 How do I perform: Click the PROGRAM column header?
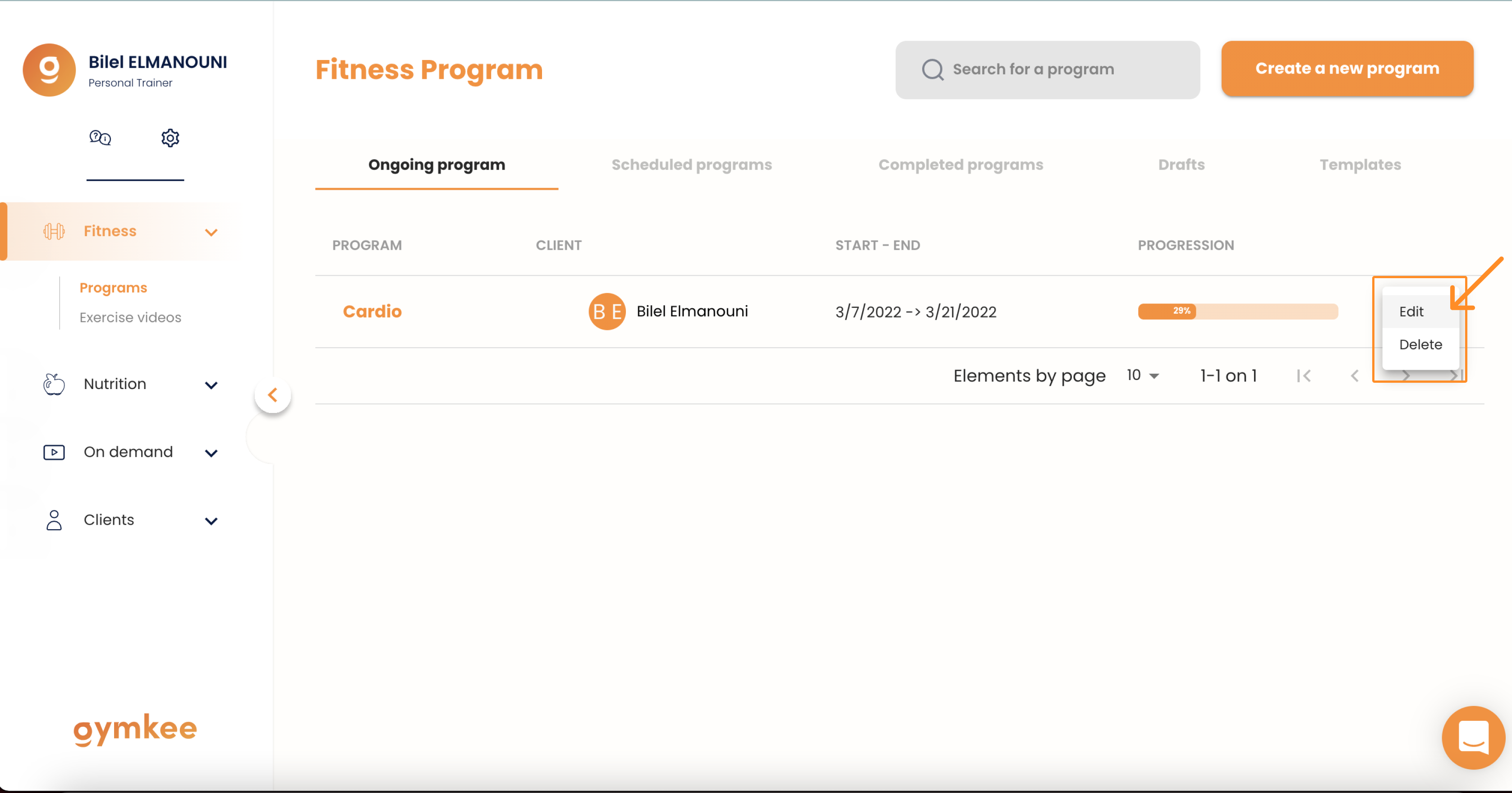coord(367,245)
